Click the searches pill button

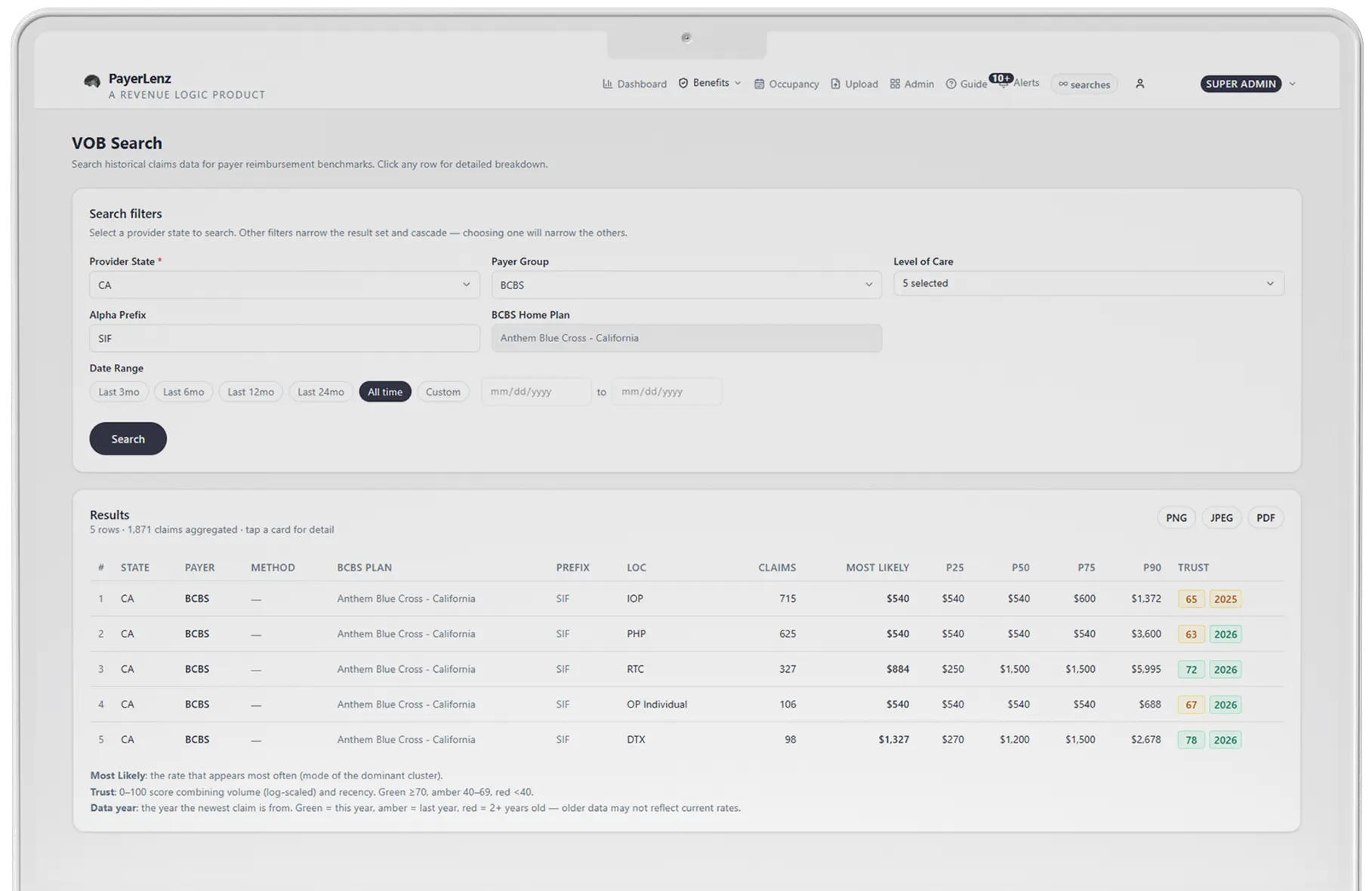coord(1084,84)
